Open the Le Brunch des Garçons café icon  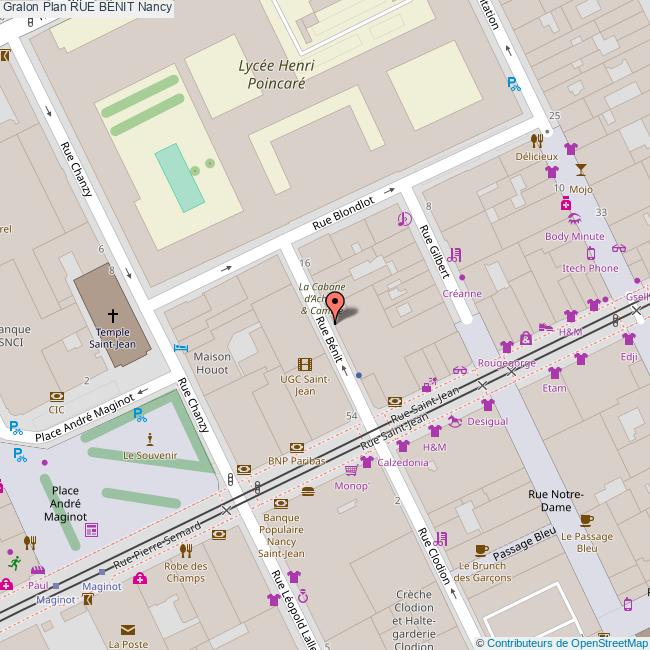click(x=481, y=550)
